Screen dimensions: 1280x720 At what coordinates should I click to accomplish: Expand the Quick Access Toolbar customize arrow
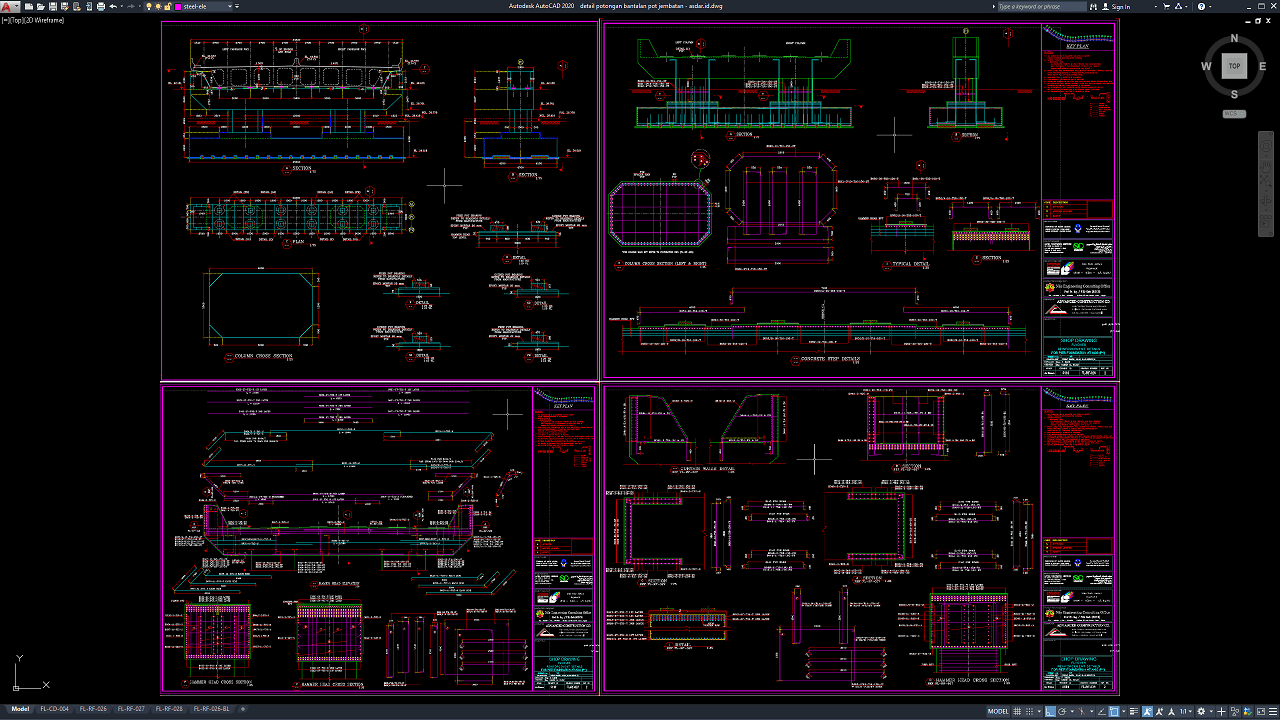click(x=237, y=6)
